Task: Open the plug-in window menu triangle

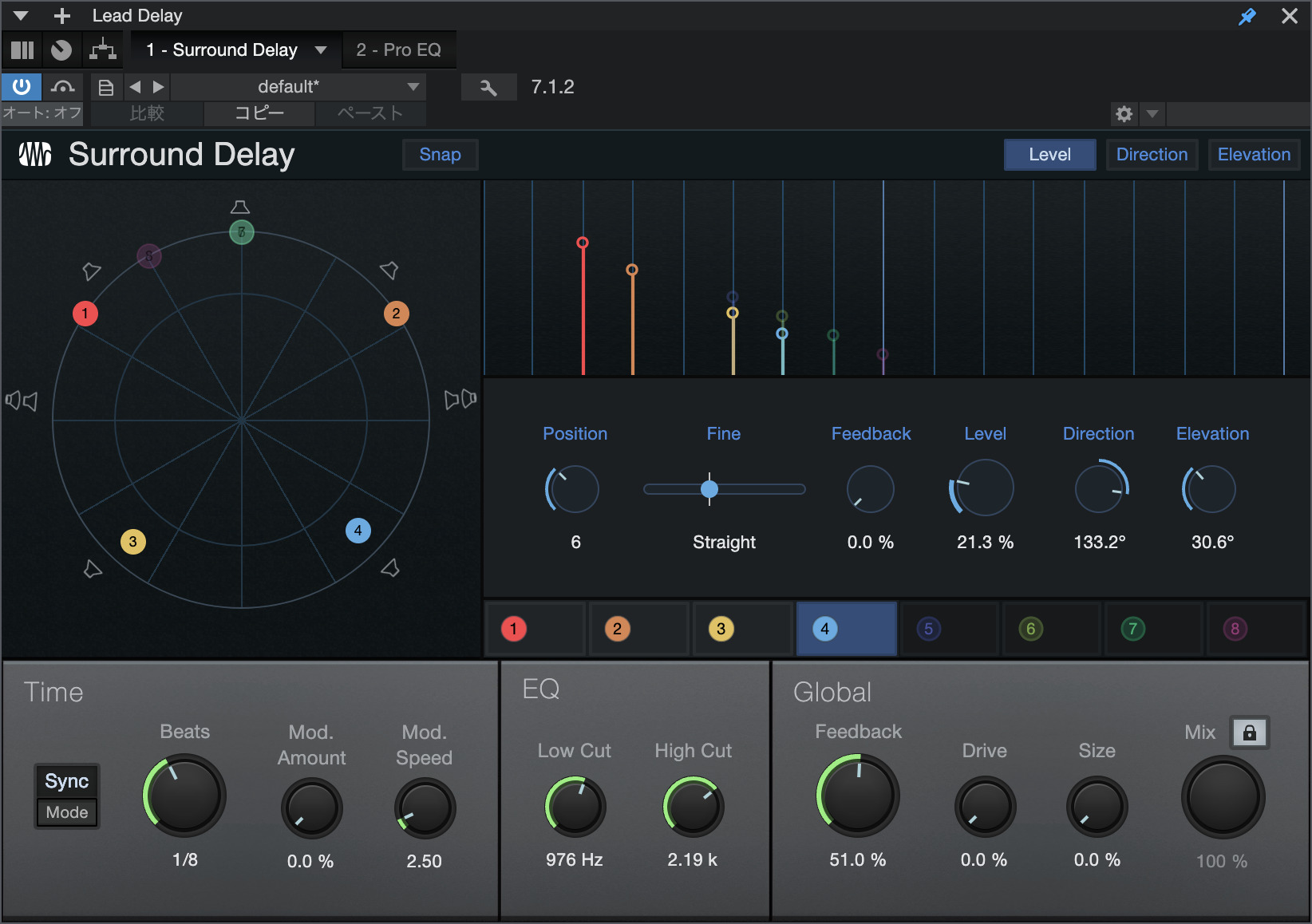Action: [21, 15]
